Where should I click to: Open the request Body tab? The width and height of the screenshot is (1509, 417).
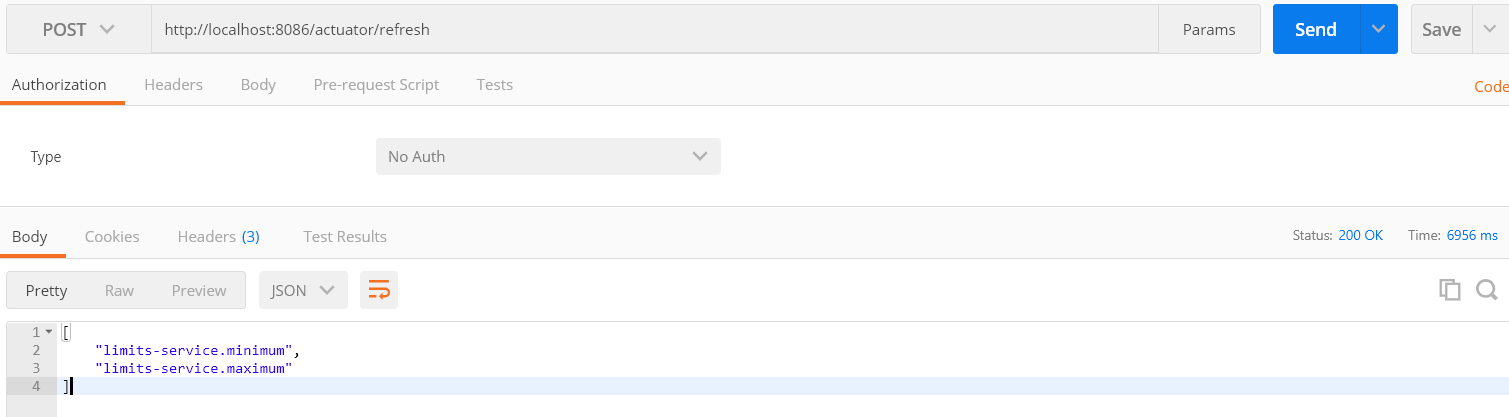258,85
